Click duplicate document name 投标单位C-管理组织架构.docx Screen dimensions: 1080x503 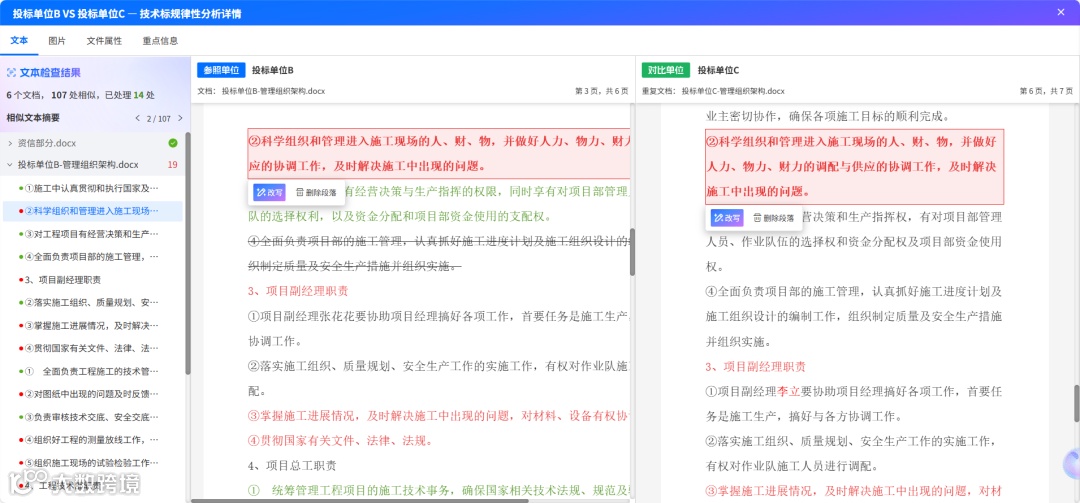[733, 91]
